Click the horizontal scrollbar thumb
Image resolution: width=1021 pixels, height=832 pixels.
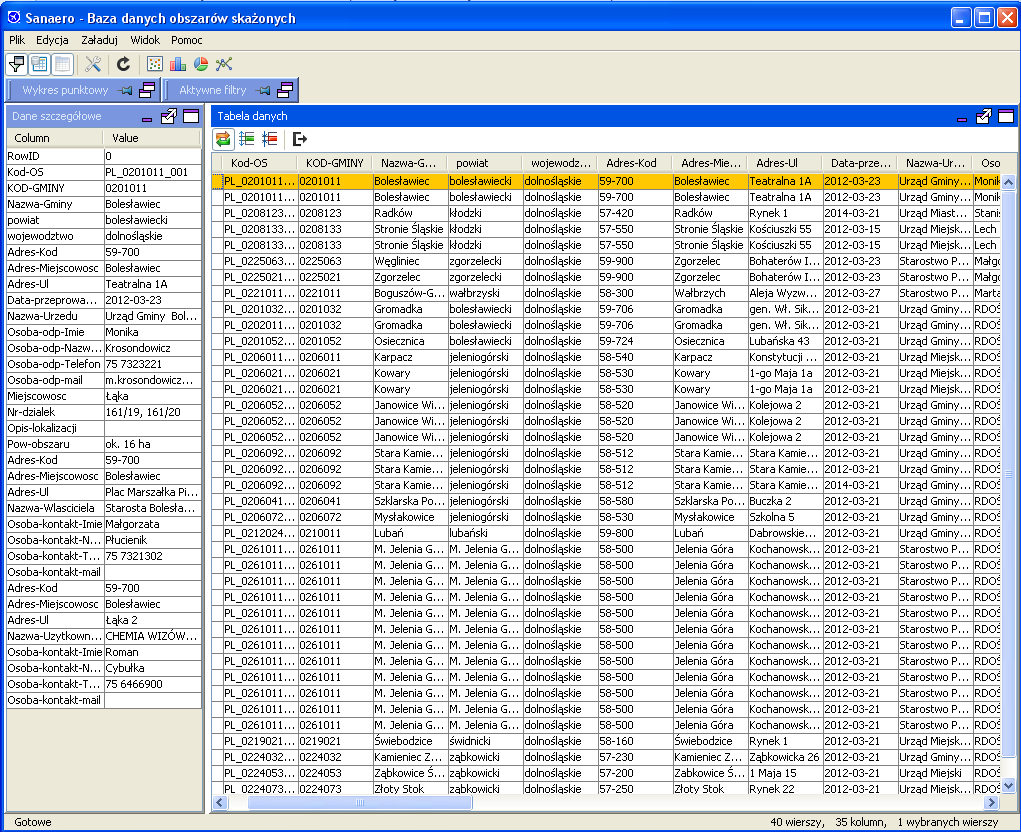(360, 803)
